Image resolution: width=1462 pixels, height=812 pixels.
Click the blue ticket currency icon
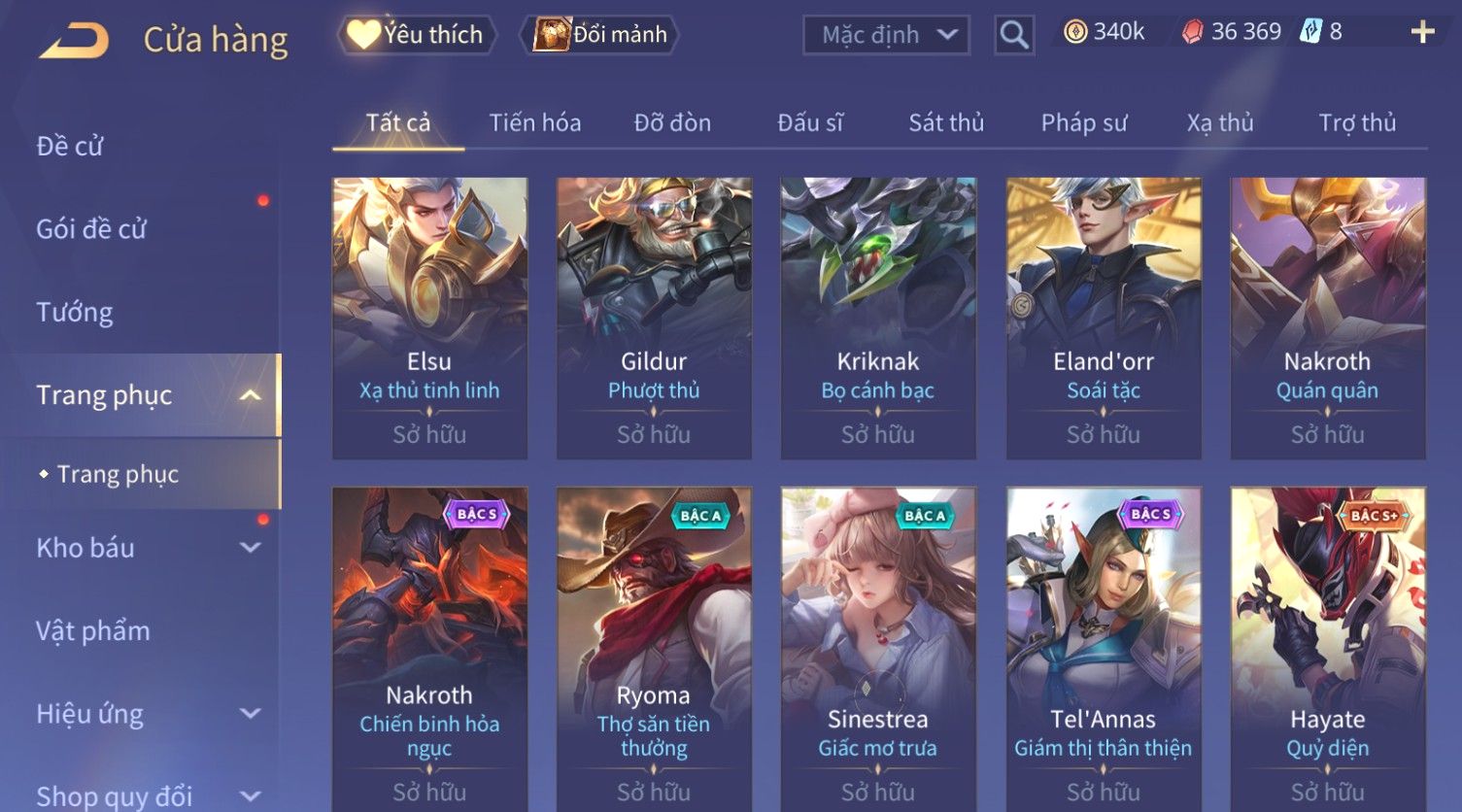(1311, 32)
